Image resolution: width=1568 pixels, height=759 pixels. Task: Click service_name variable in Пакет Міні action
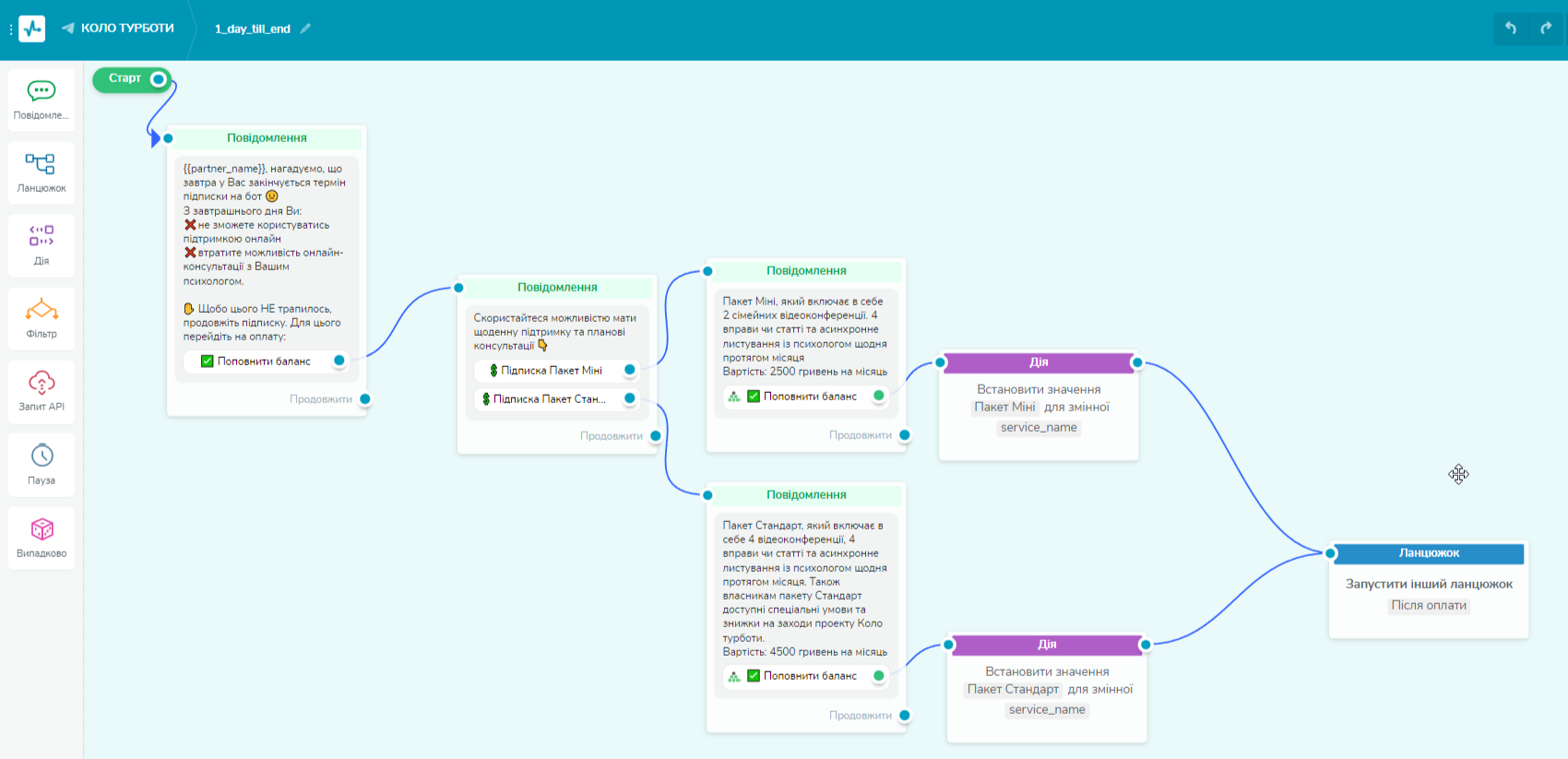(x=1039, y=428)
